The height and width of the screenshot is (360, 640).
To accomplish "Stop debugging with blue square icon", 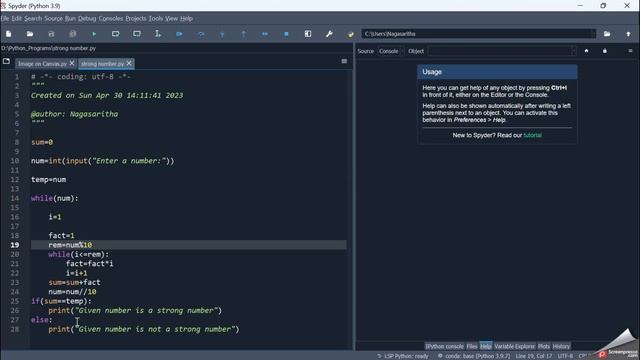I will [286, 34].
